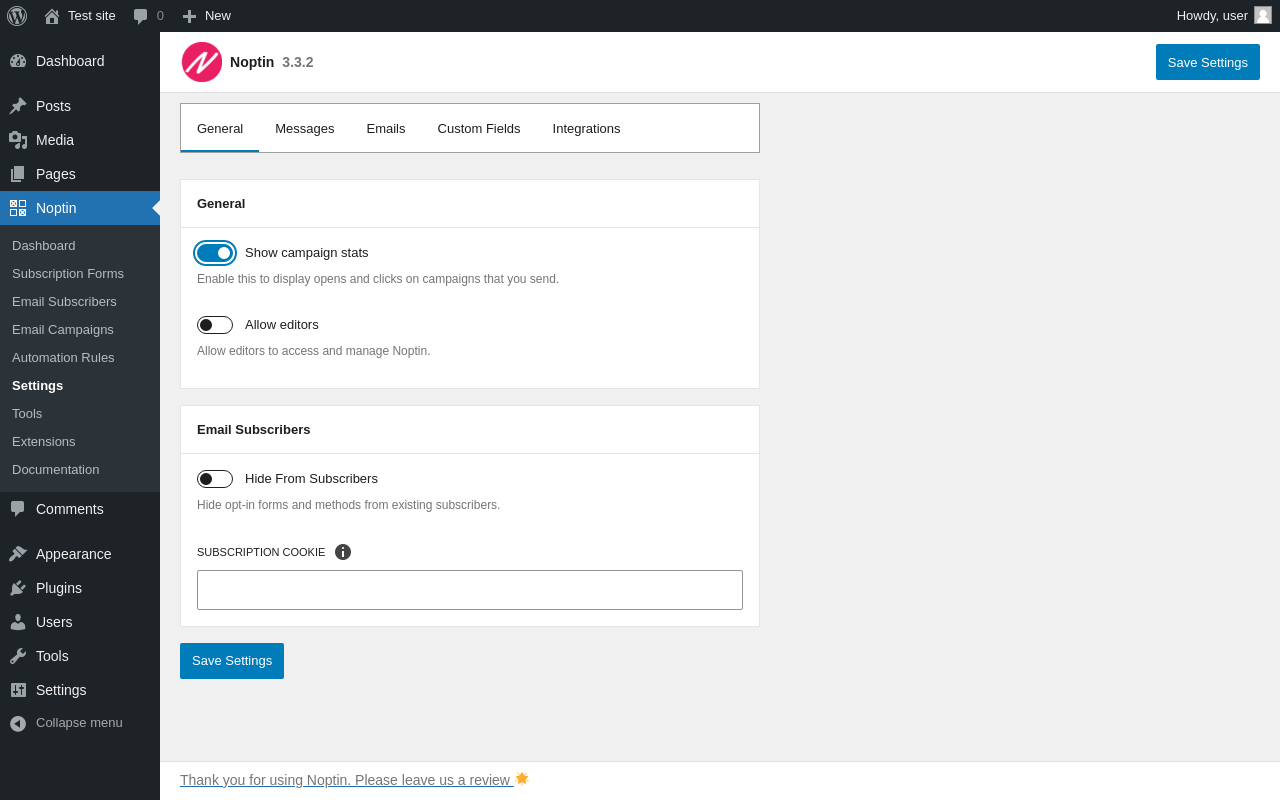Switch to the Messages tab

tap(305, 128)
